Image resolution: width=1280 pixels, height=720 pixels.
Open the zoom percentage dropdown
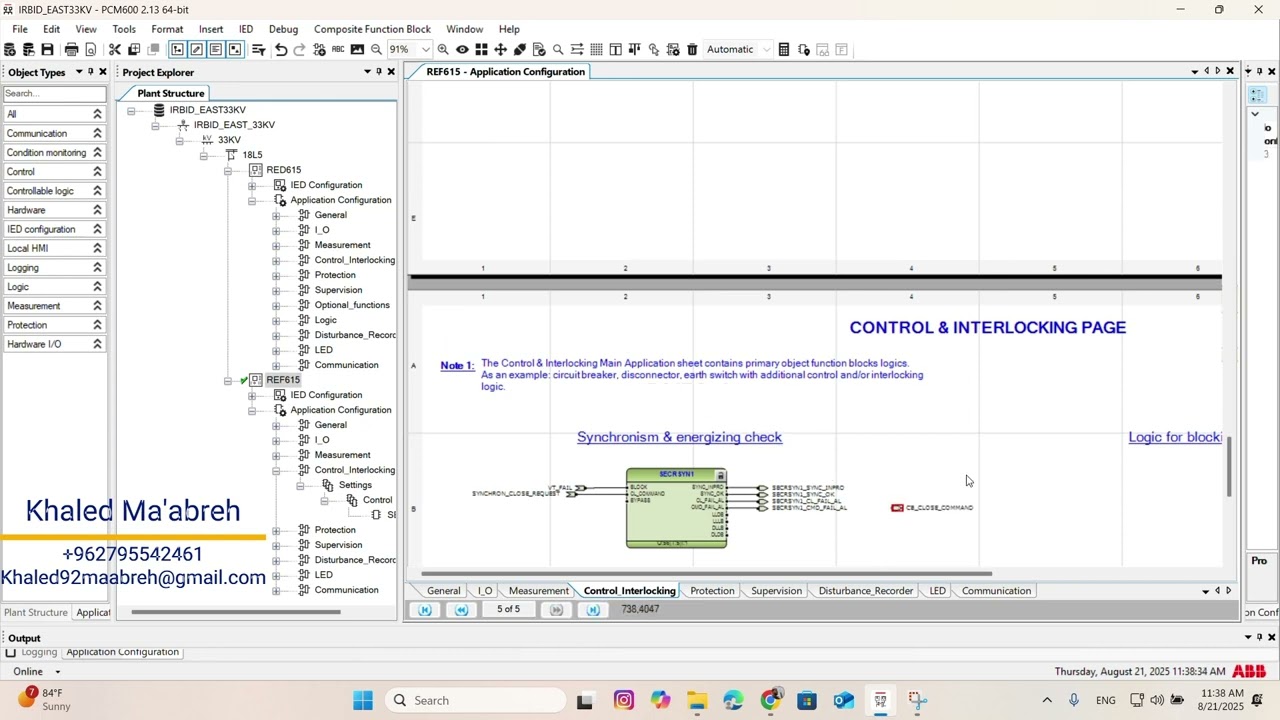426,49
